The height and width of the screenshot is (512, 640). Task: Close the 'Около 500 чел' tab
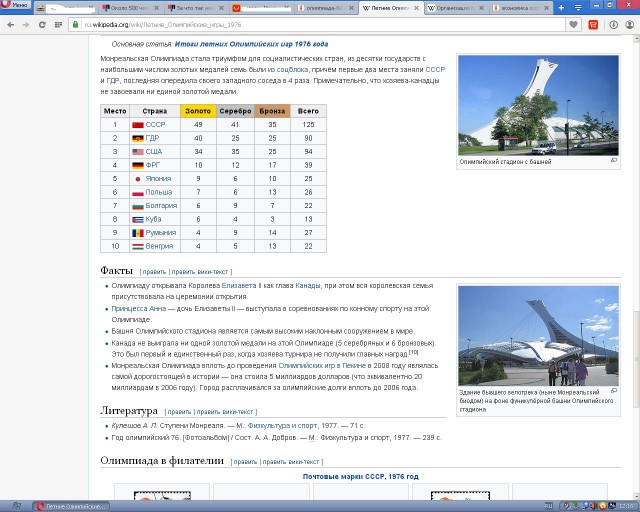pos(156,8)
